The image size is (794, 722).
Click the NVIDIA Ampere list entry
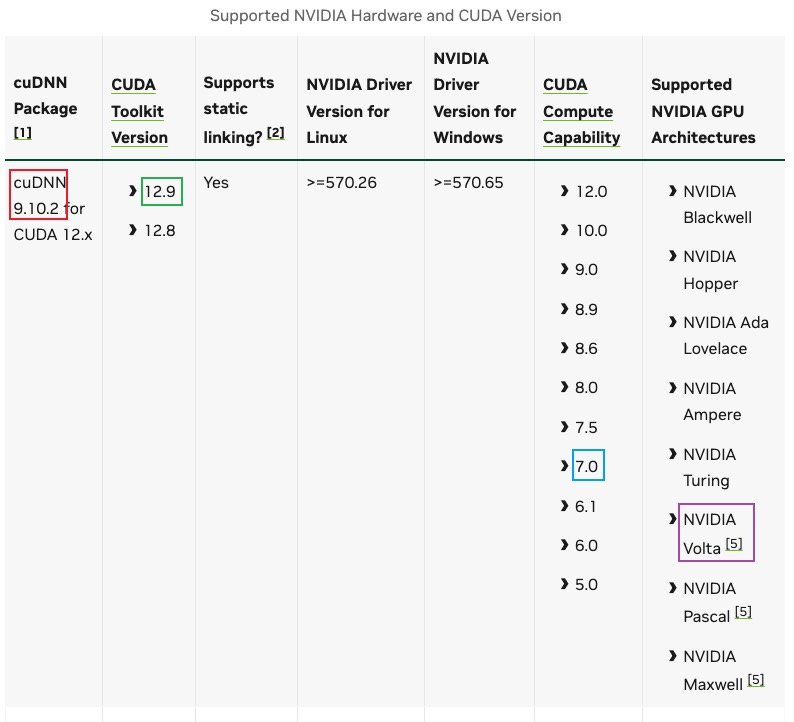click(x=712, y=402)
